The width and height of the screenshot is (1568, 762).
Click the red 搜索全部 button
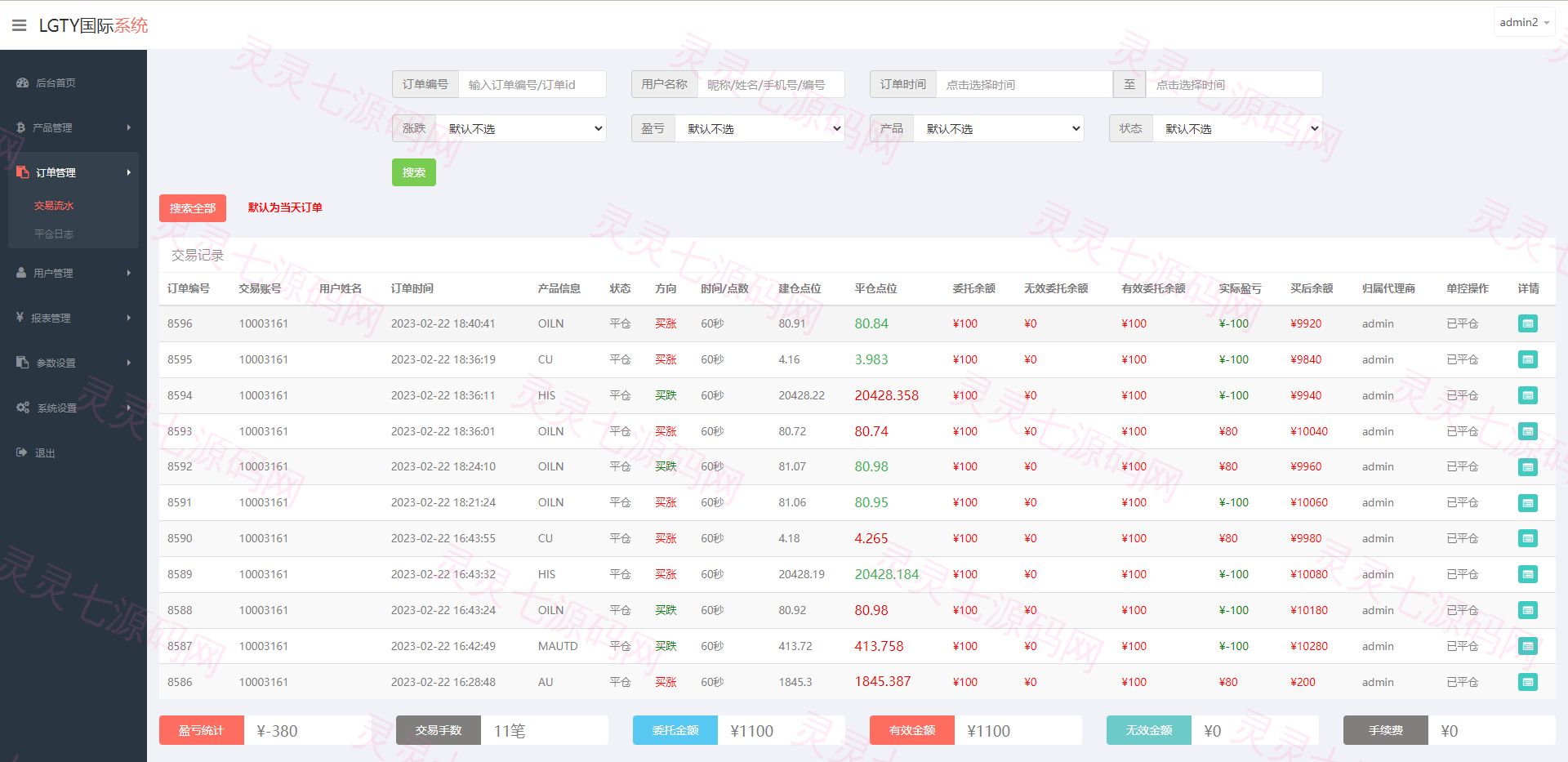(x=193, y=208)
